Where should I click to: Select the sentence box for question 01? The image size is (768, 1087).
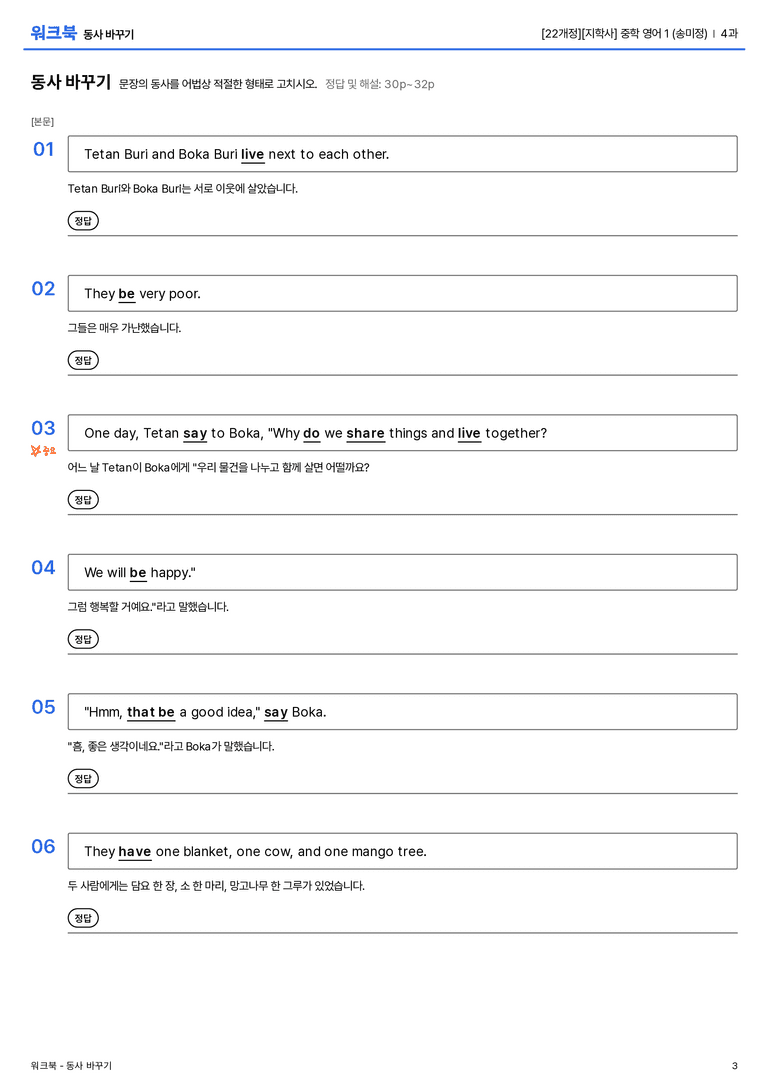[x=403, y=154]
